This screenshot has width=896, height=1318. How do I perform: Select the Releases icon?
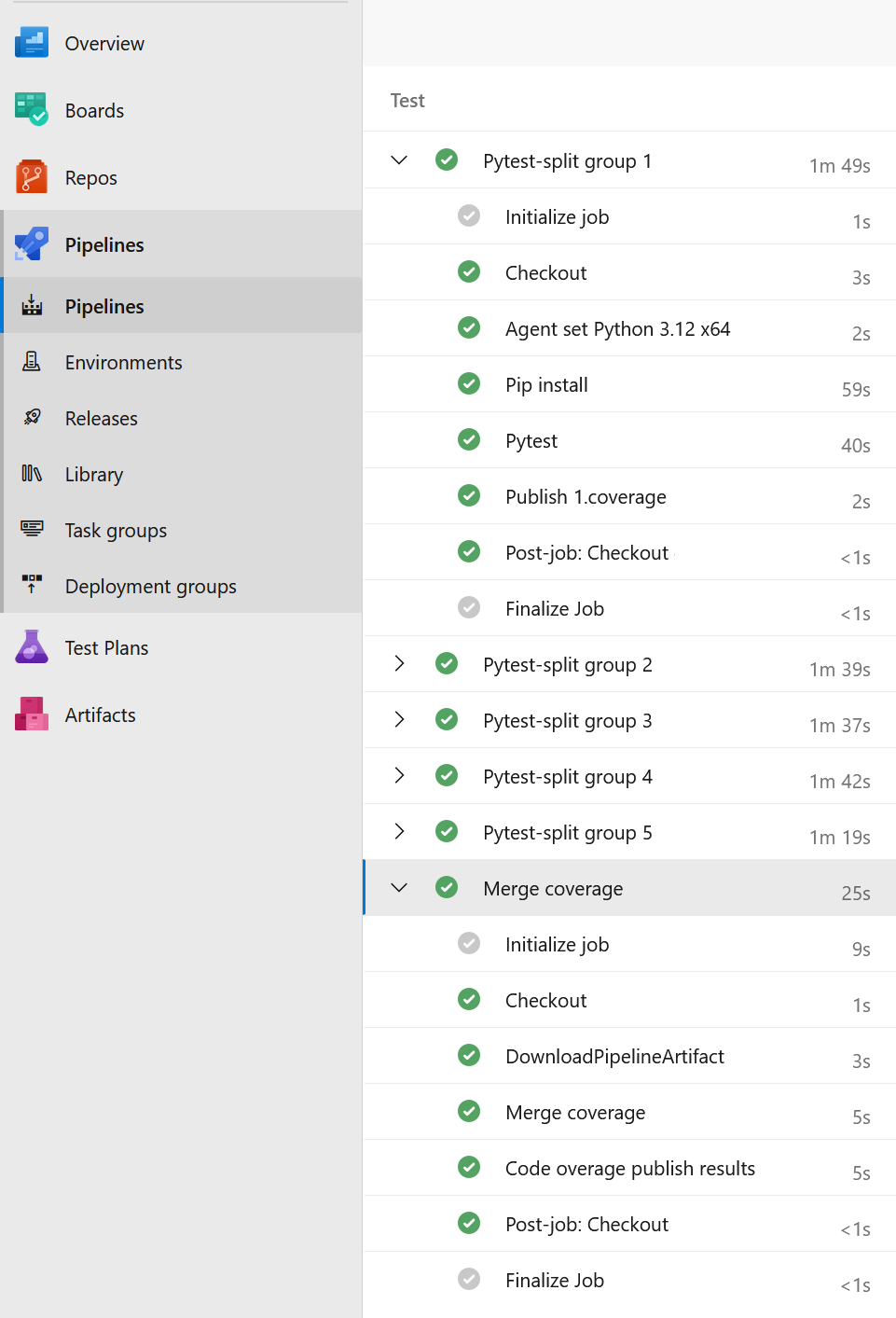[31, 418]
